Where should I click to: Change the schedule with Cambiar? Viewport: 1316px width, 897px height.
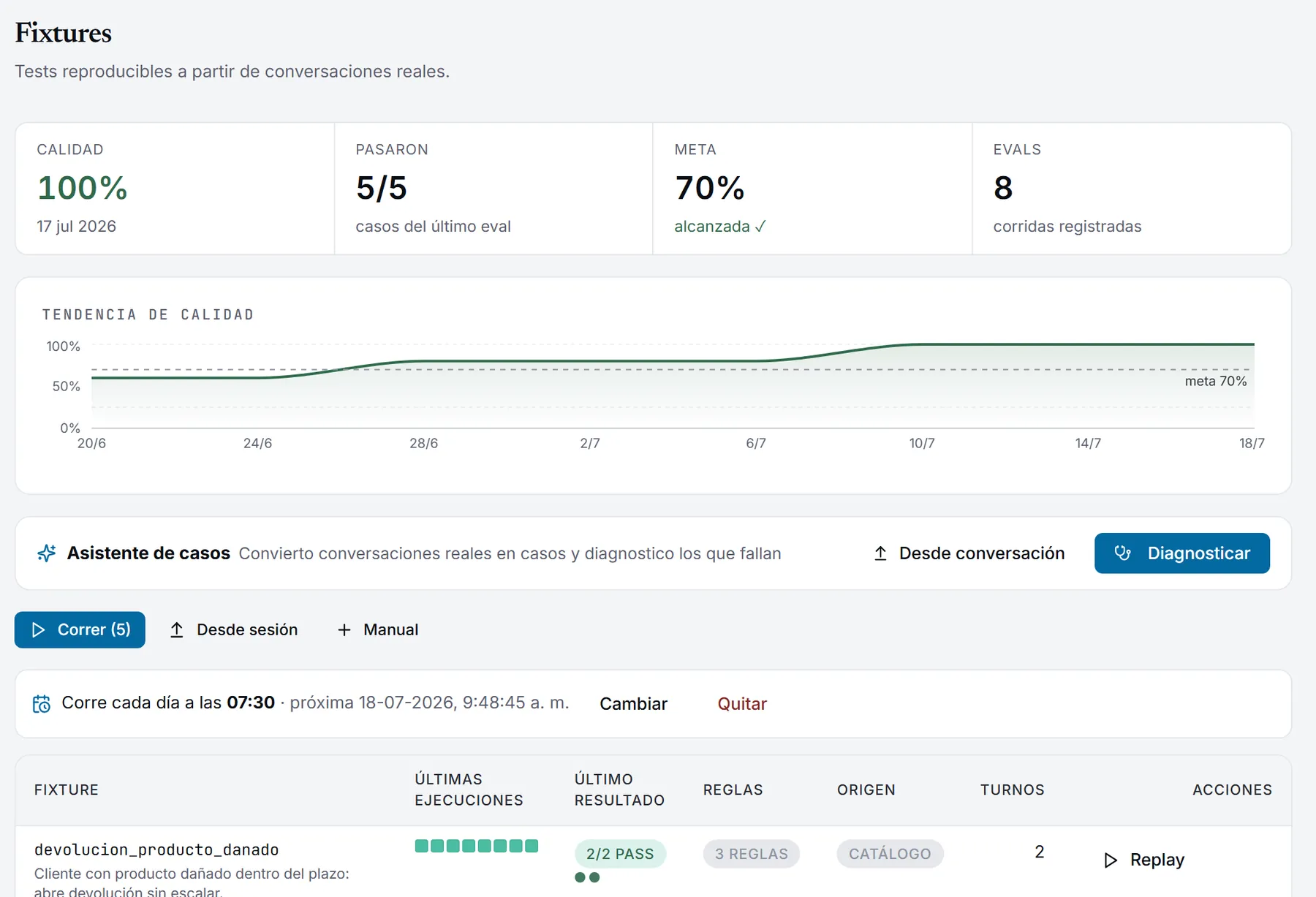[x=633, y=703]
